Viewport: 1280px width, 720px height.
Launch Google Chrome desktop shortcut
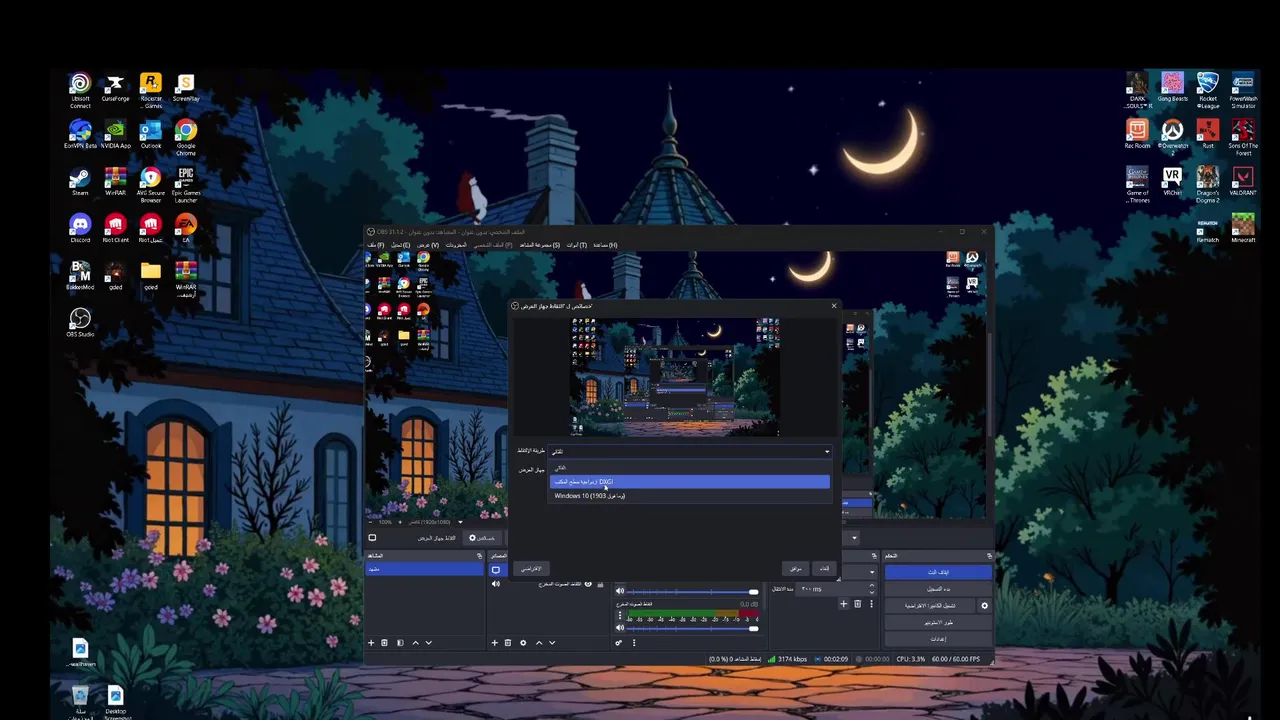[x=186, y=137]
